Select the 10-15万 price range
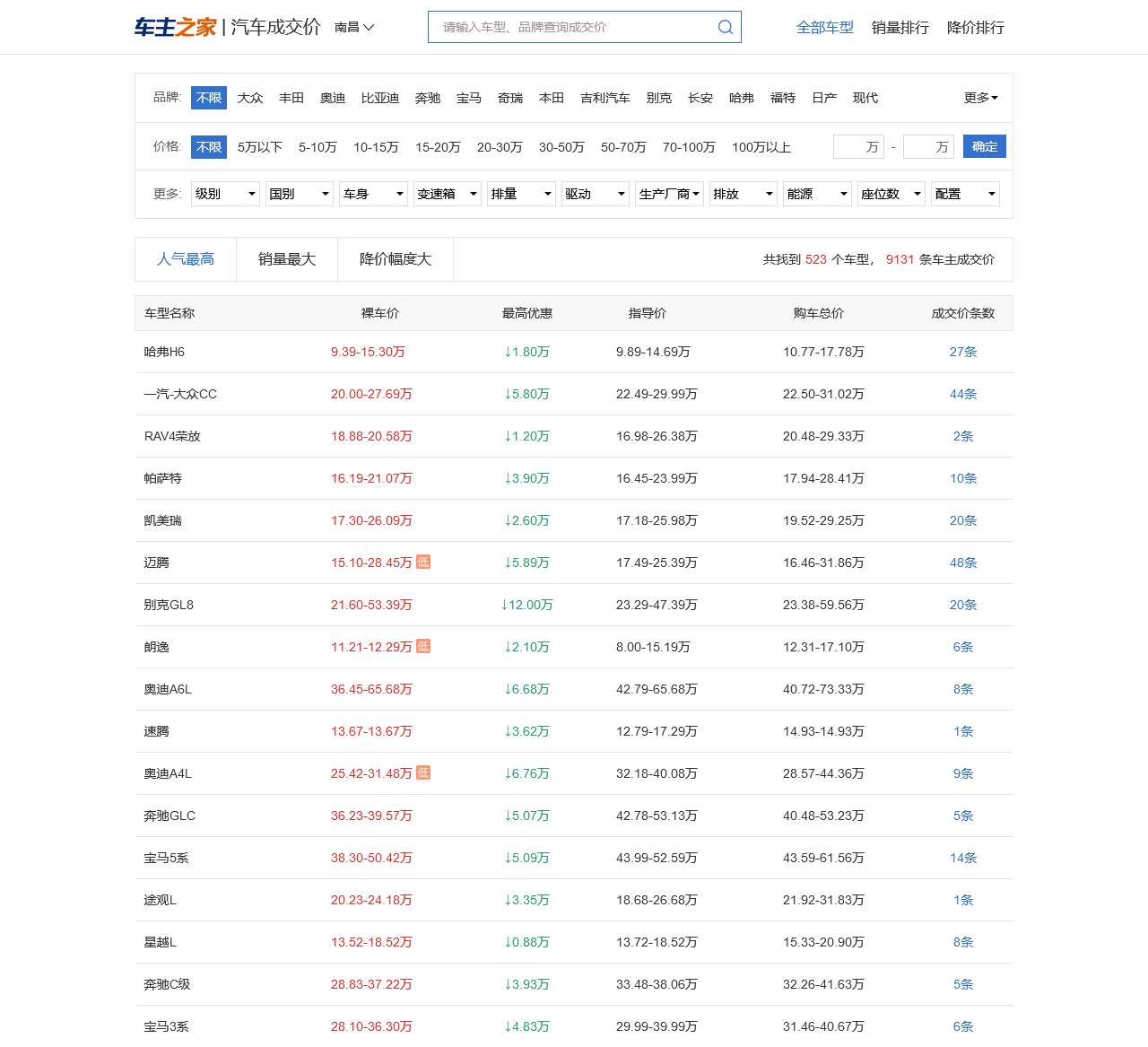Image resolution: width=1148 pixels, height=1047 pixels. tap(376, 147)
